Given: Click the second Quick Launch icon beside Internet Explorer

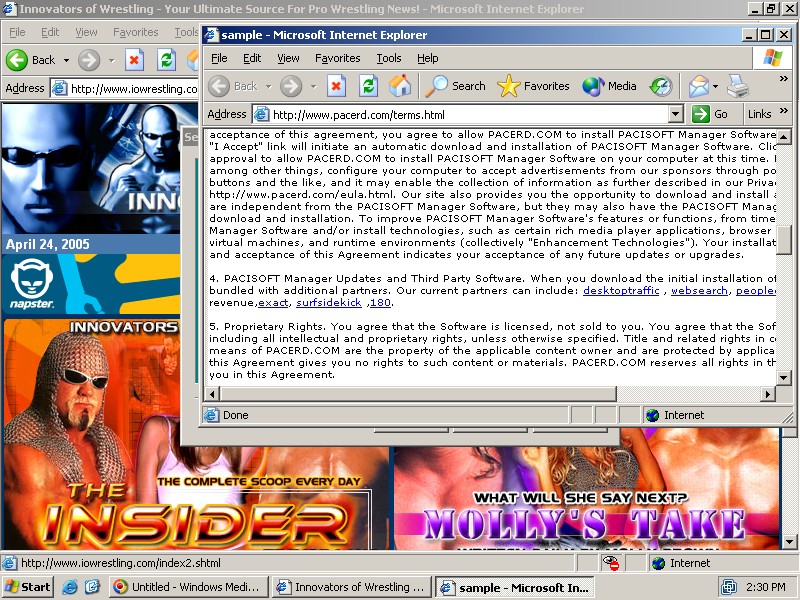Looking at the screenshot, I should [93, 587].
